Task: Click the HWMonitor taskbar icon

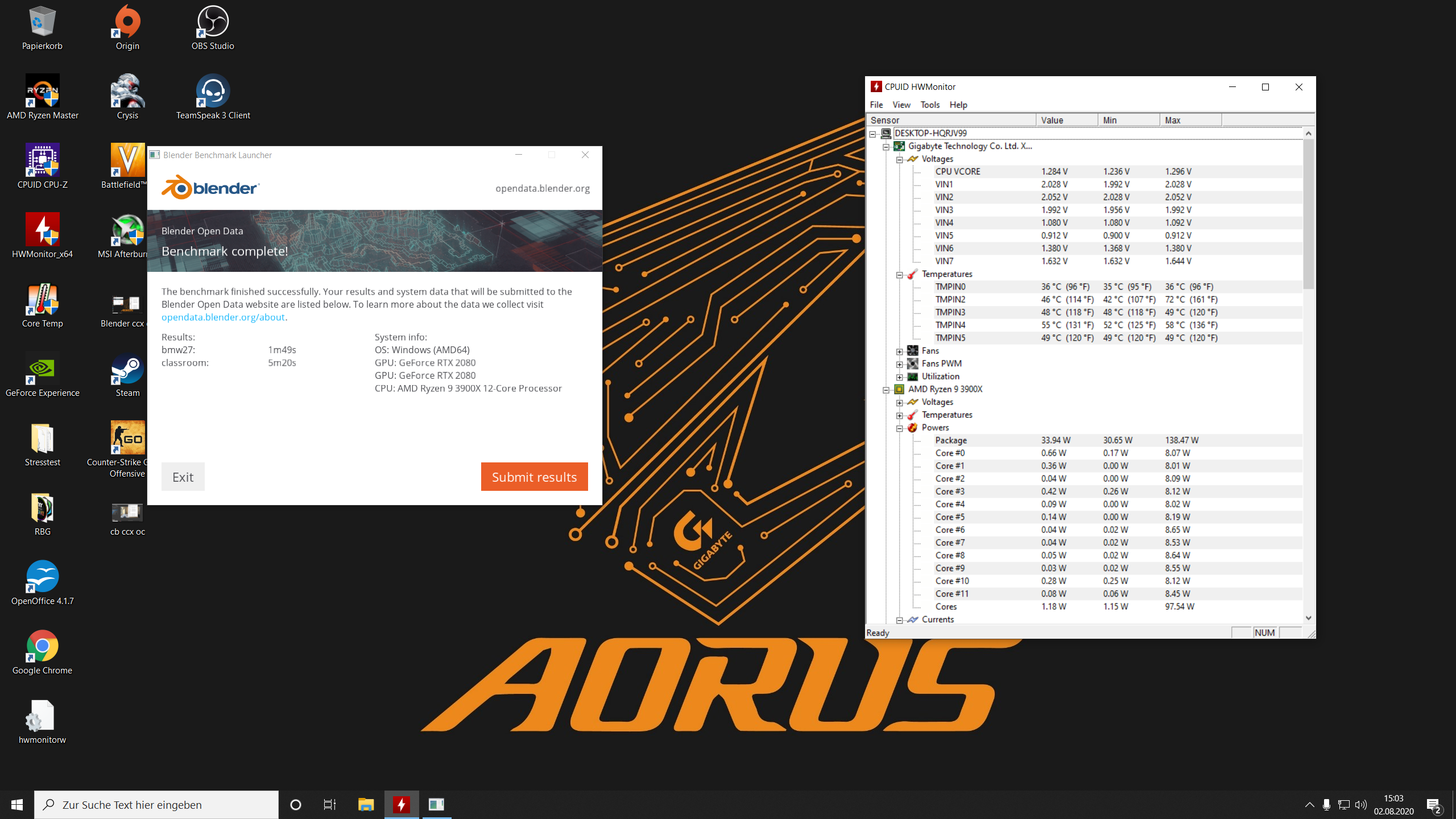Action: tap(402, 804)
